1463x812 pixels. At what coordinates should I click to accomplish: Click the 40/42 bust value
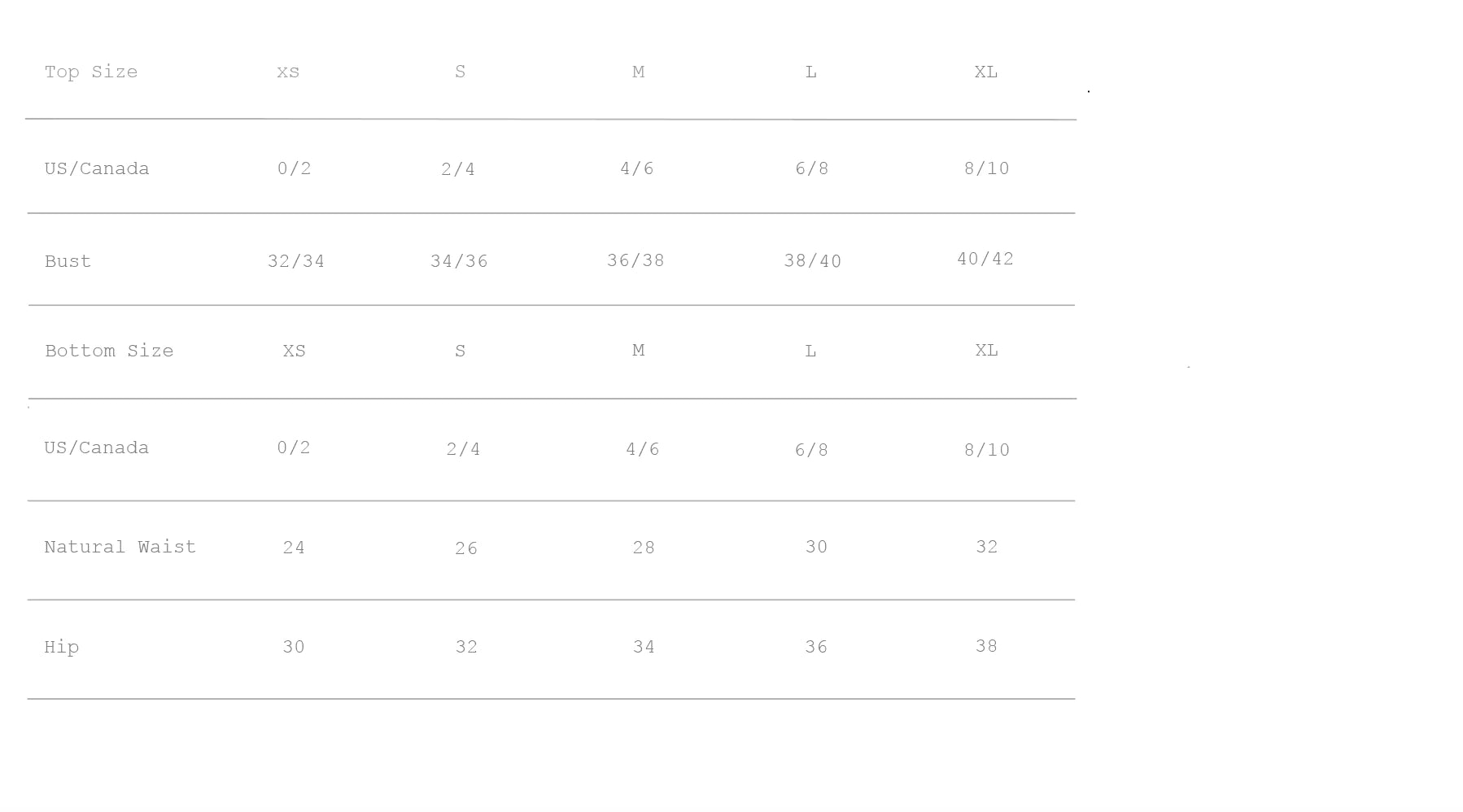pos(985,260)
